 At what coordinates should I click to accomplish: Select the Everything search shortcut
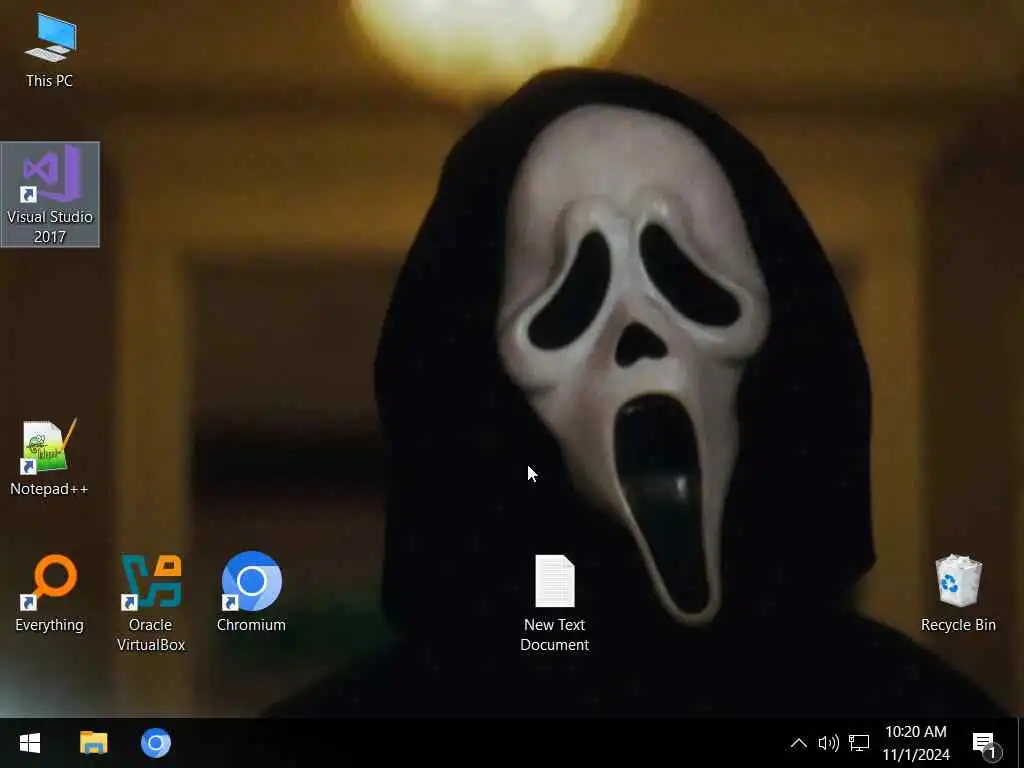(50, 593)
